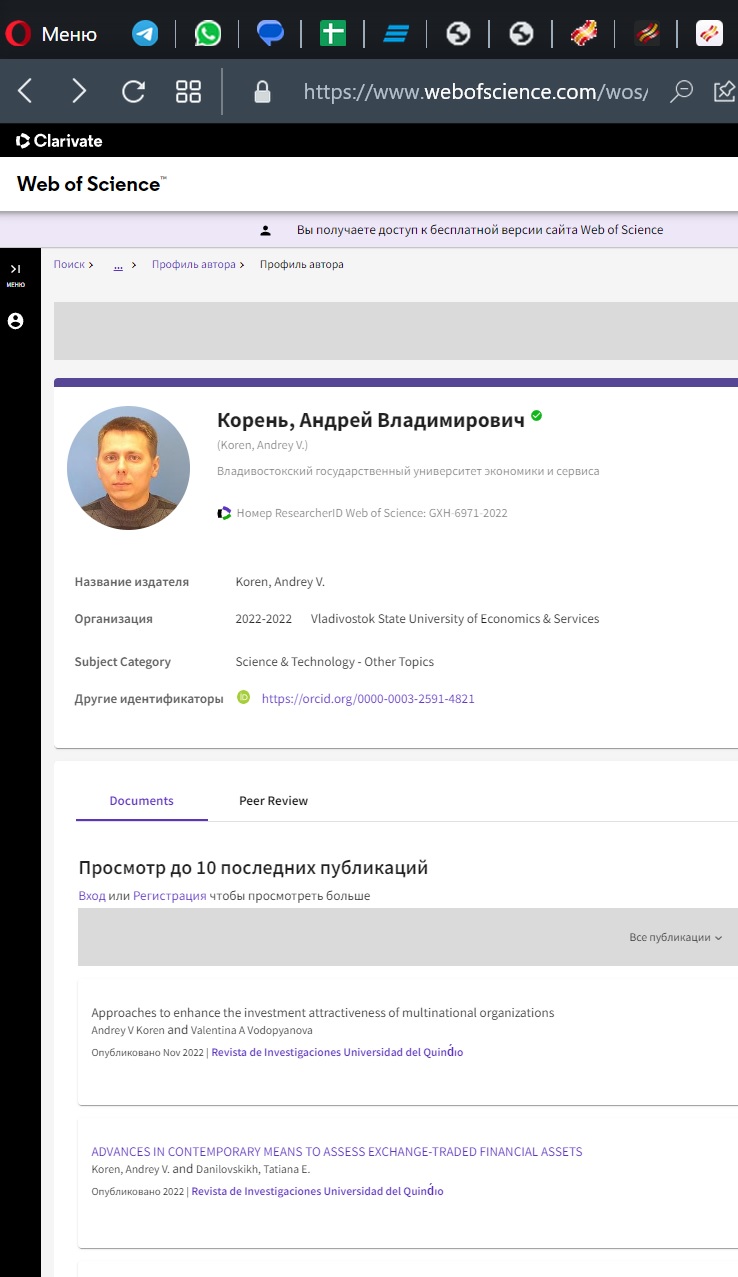Click the author's profile photo
The width and height of the screenshot is (738, 1277).
click(128, 468)
